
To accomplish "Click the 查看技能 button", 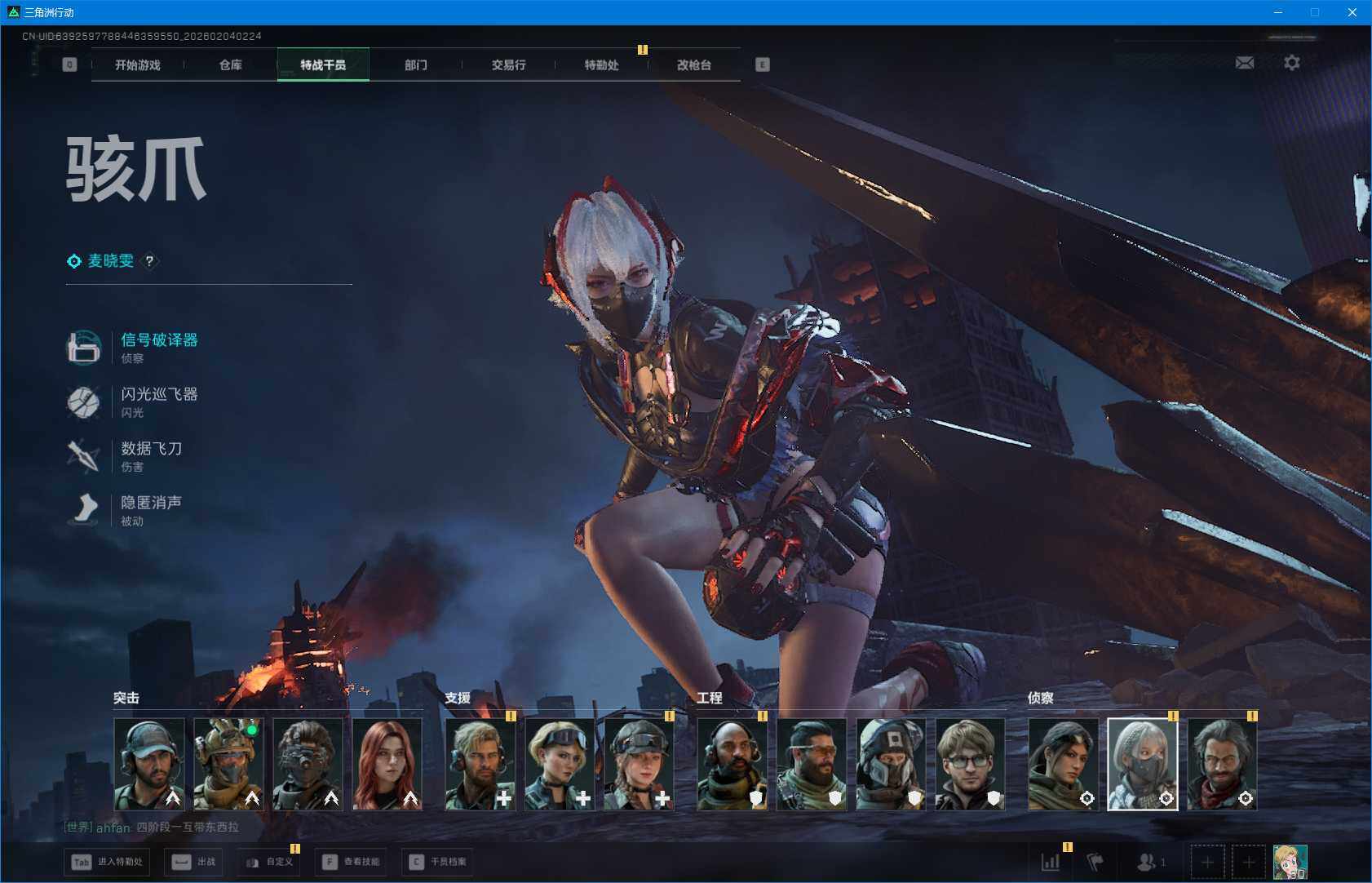I will click(352, 862).
